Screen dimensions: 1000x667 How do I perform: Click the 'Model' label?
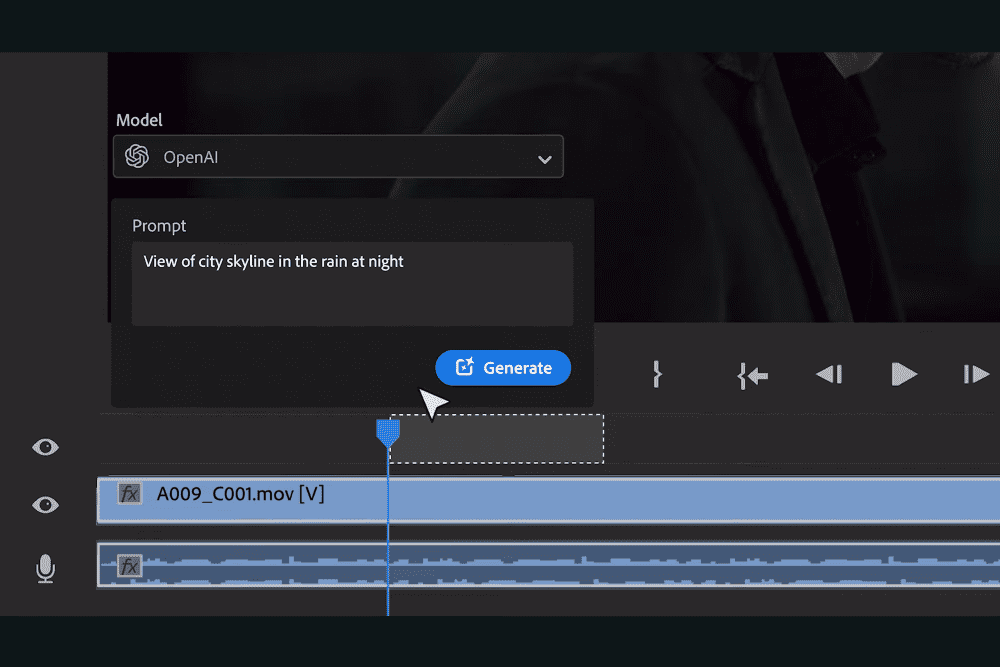tap(139, 120)
